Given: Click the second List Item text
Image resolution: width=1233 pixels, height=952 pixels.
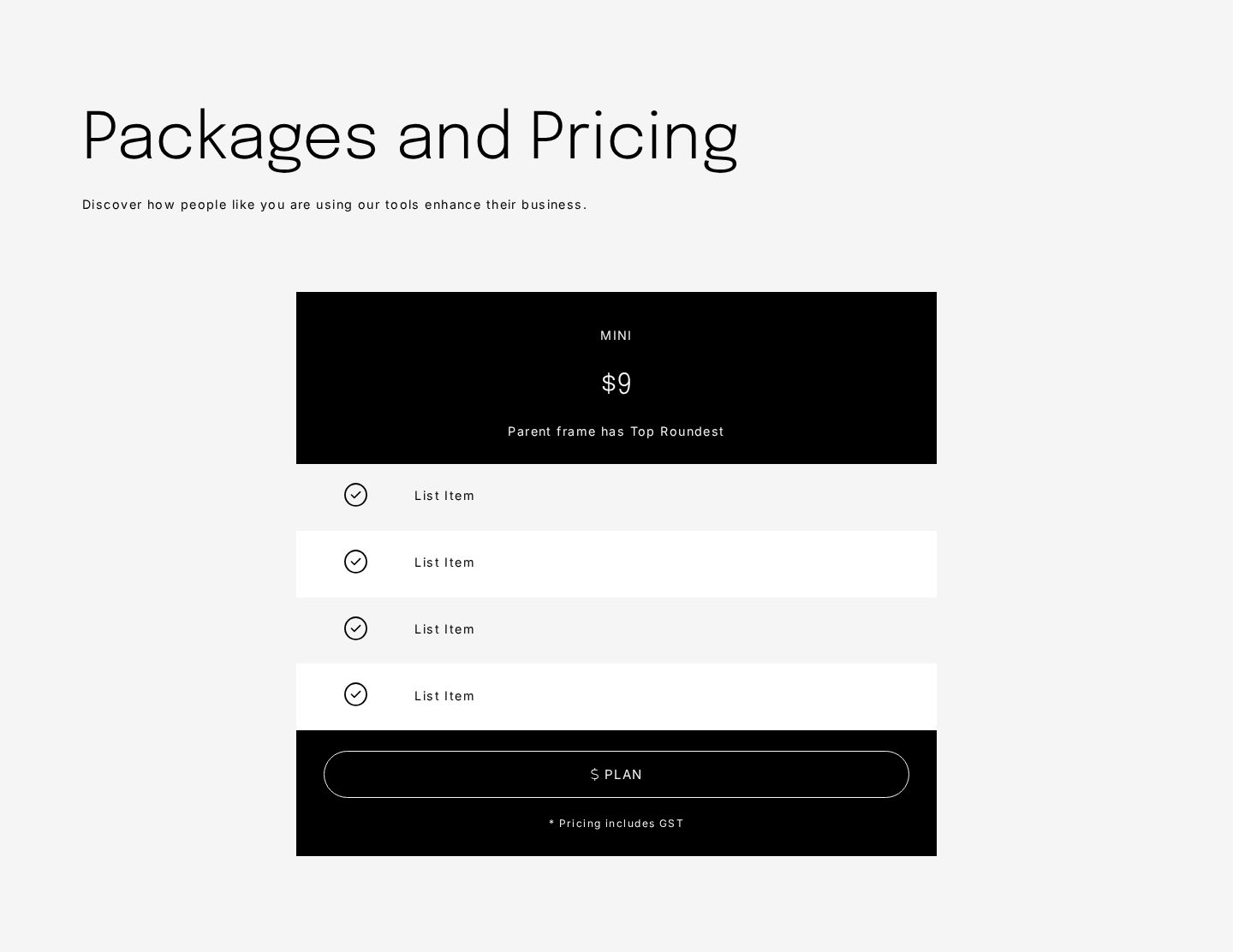Looking at the screenshot, I should tap(444, 562).
